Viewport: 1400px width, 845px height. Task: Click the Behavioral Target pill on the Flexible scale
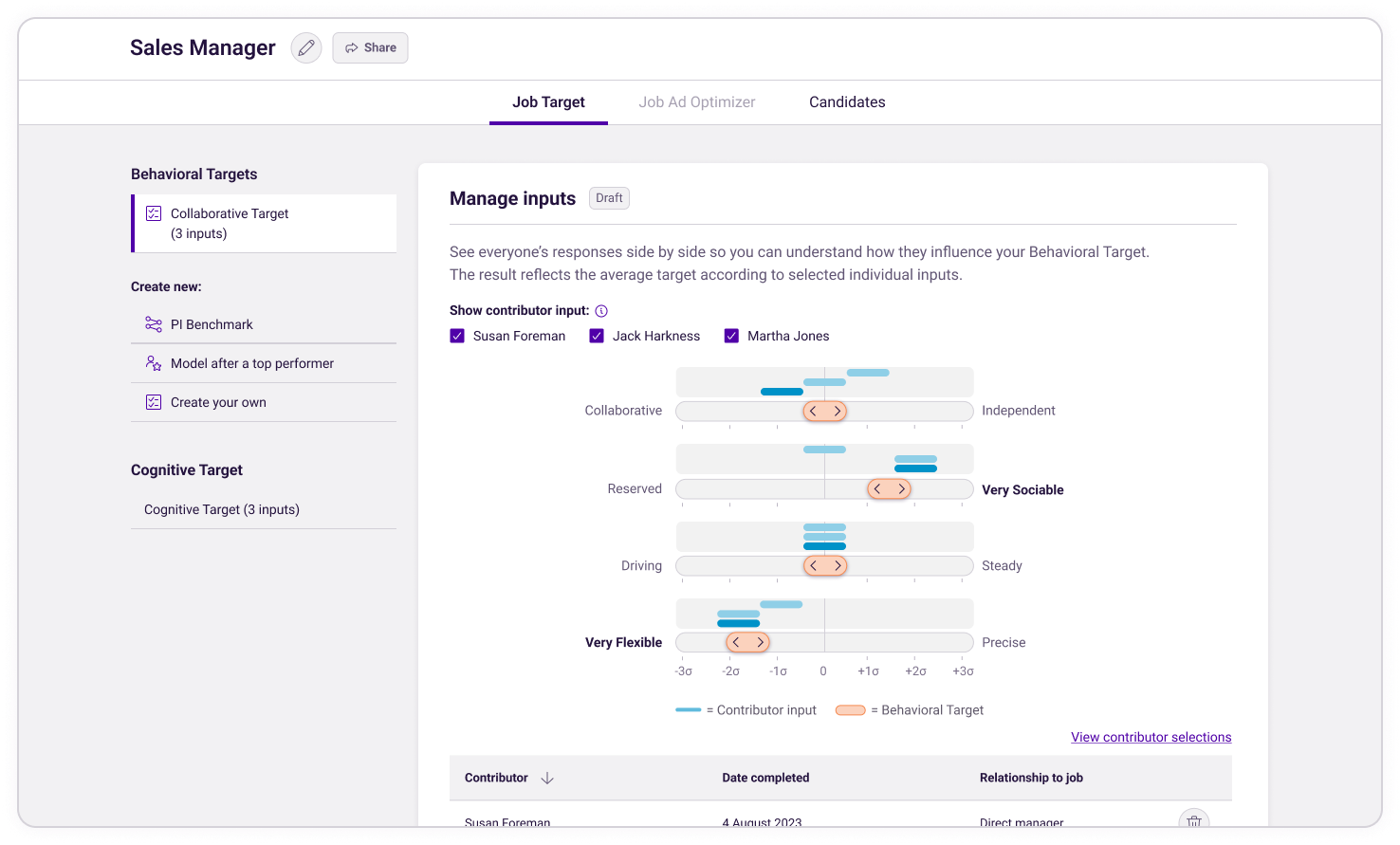tap(747, 642)
